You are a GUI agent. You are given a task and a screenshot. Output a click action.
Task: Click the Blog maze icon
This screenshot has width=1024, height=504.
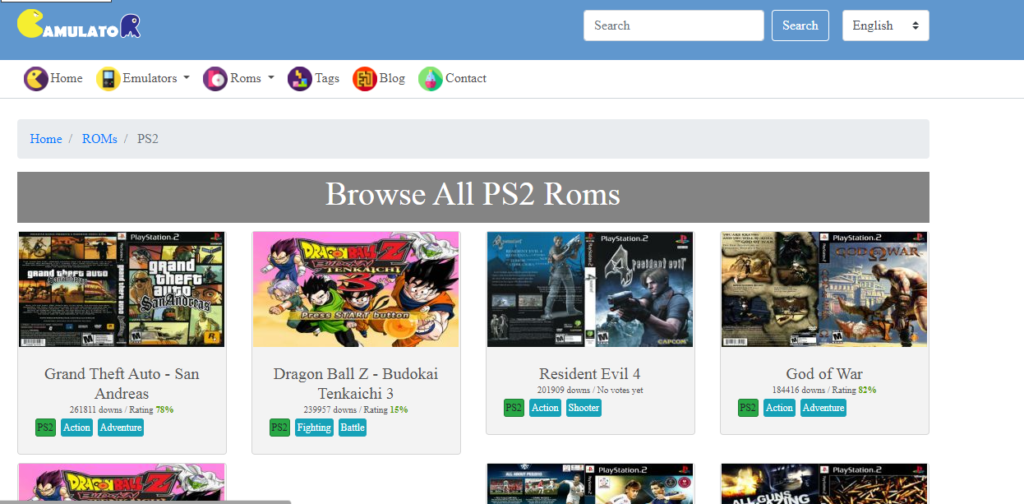(364, 79)
